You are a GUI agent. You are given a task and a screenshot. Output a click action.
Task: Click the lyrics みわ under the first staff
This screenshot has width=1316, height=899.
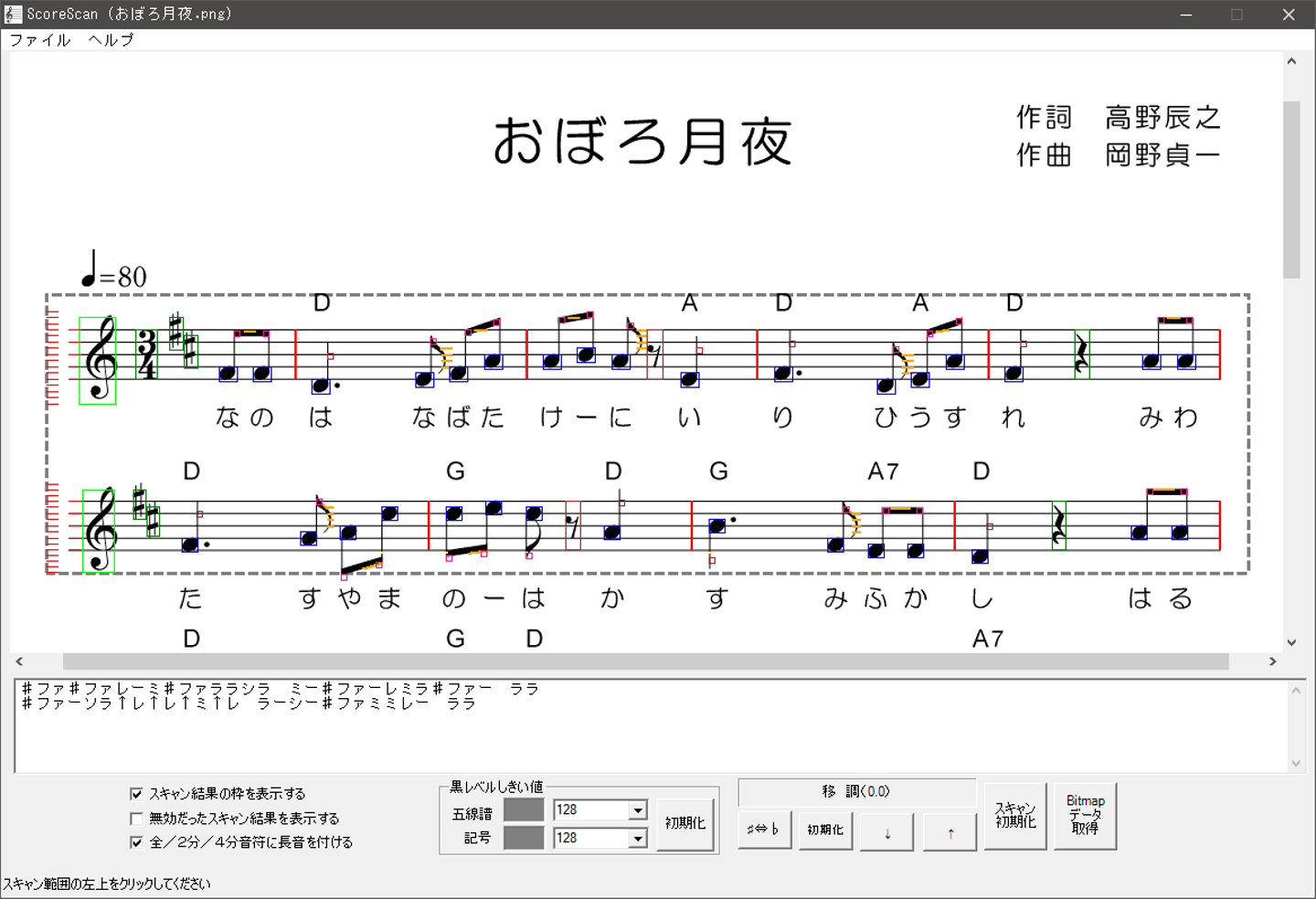[x=1169, y=418]
